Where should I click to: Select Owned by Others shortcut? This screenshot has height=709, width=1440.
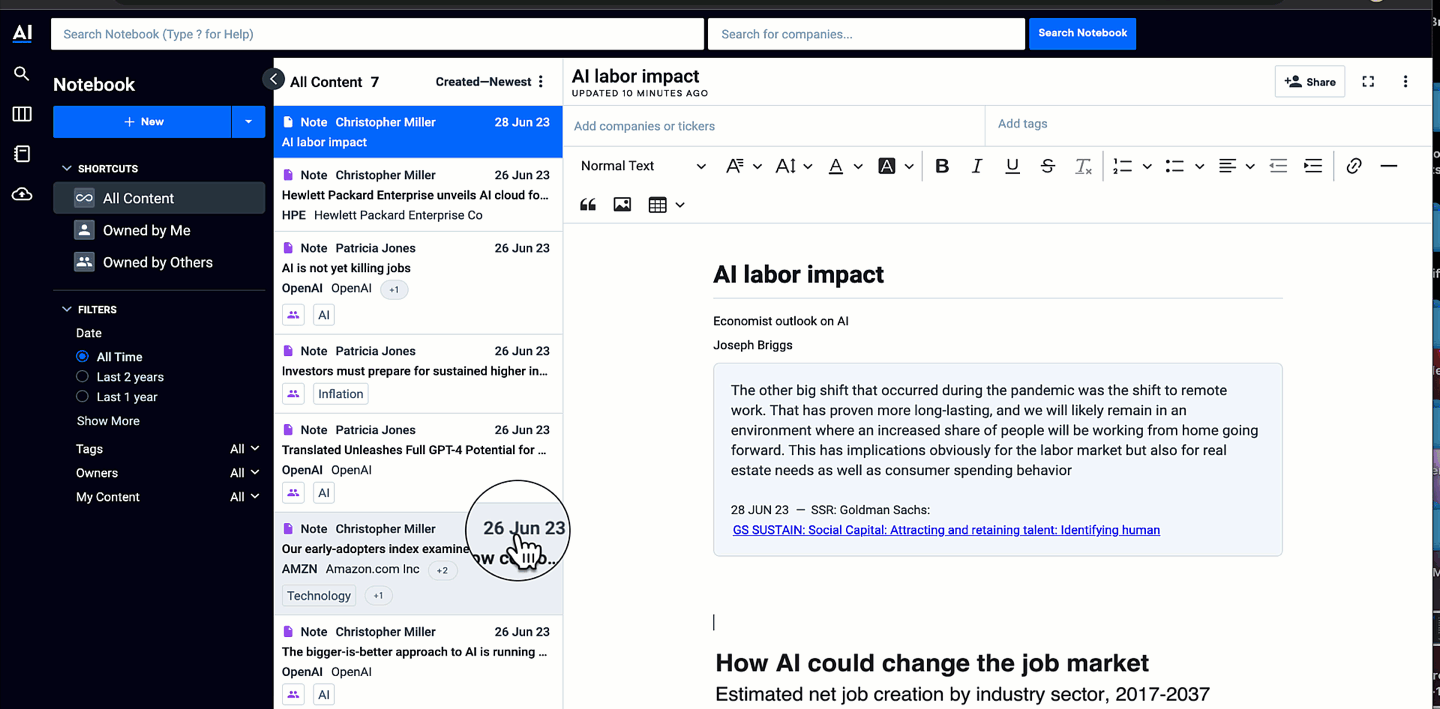click(159, 262)
